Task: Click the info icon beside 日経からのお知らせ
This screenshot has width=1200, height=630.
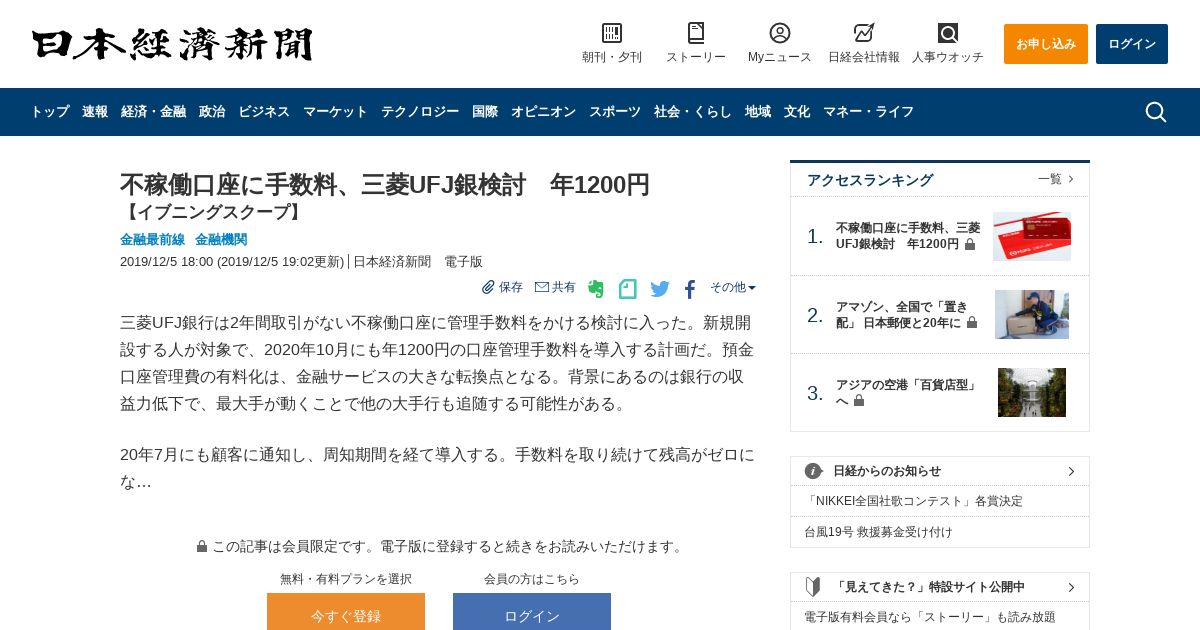Action: pos(813,471)
